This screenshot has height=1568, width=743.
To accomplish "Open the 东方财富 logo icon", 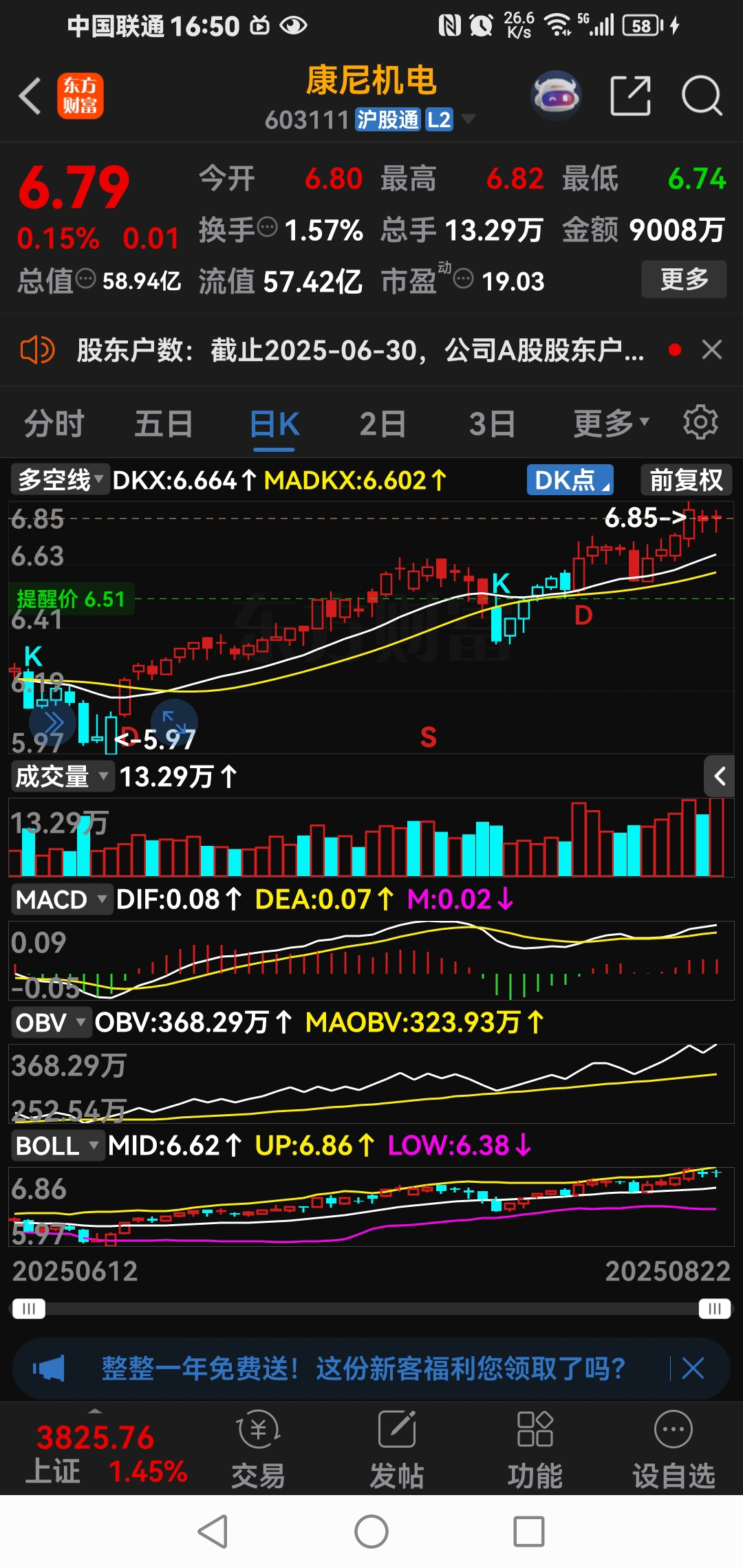I will [80, 96].
